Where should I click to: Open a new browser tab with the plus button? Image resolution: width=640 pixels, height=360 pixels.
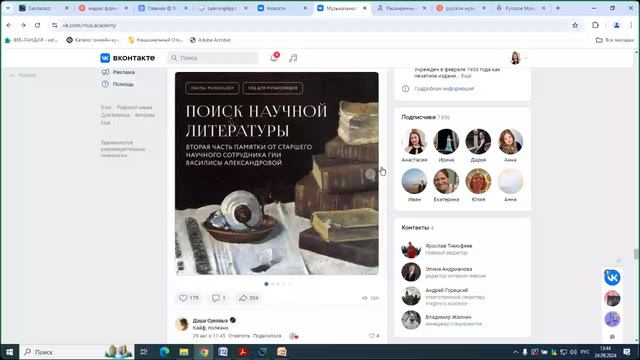point(558,8)
